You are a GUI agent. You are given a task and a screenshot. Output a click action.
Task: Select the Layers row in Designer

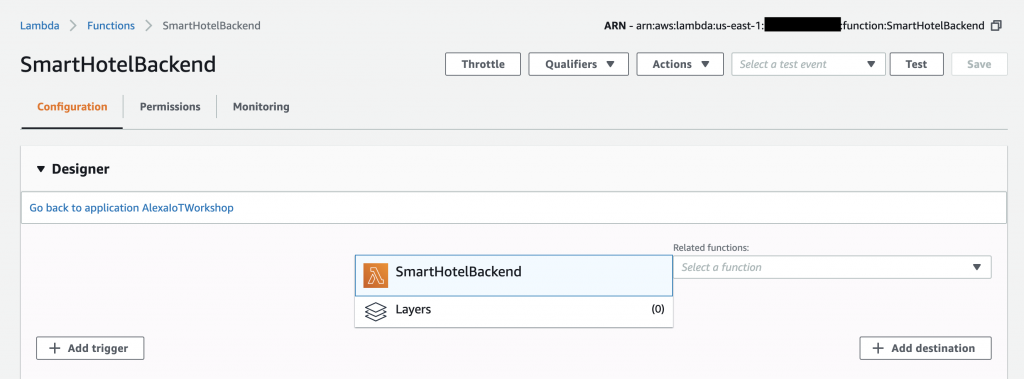(514, 312)
